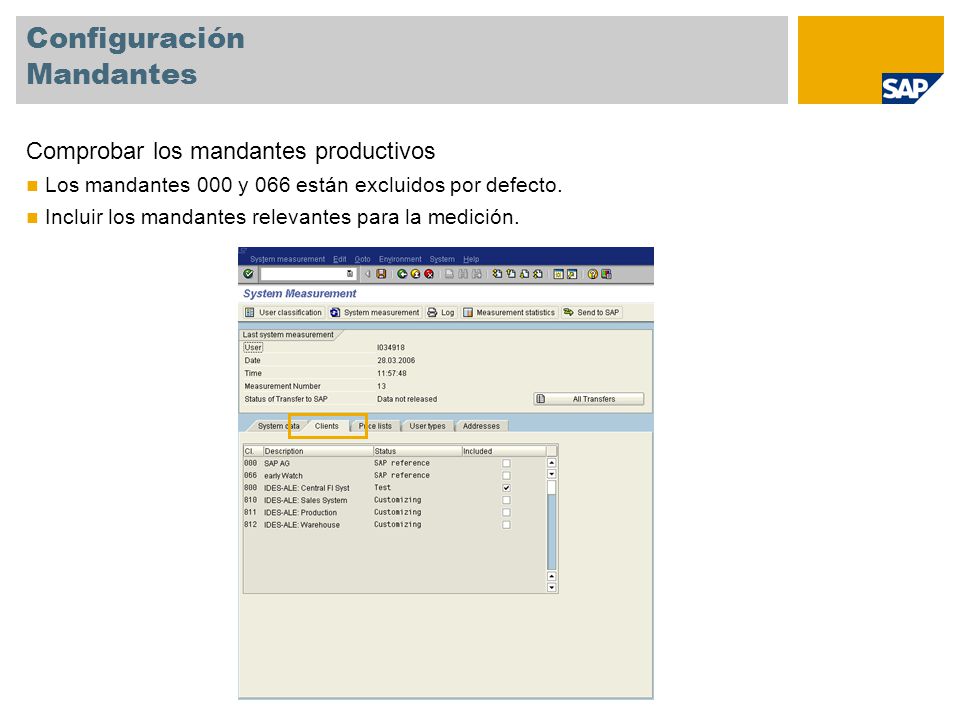
Task: Click the Included column header
Action: (504, 451)
